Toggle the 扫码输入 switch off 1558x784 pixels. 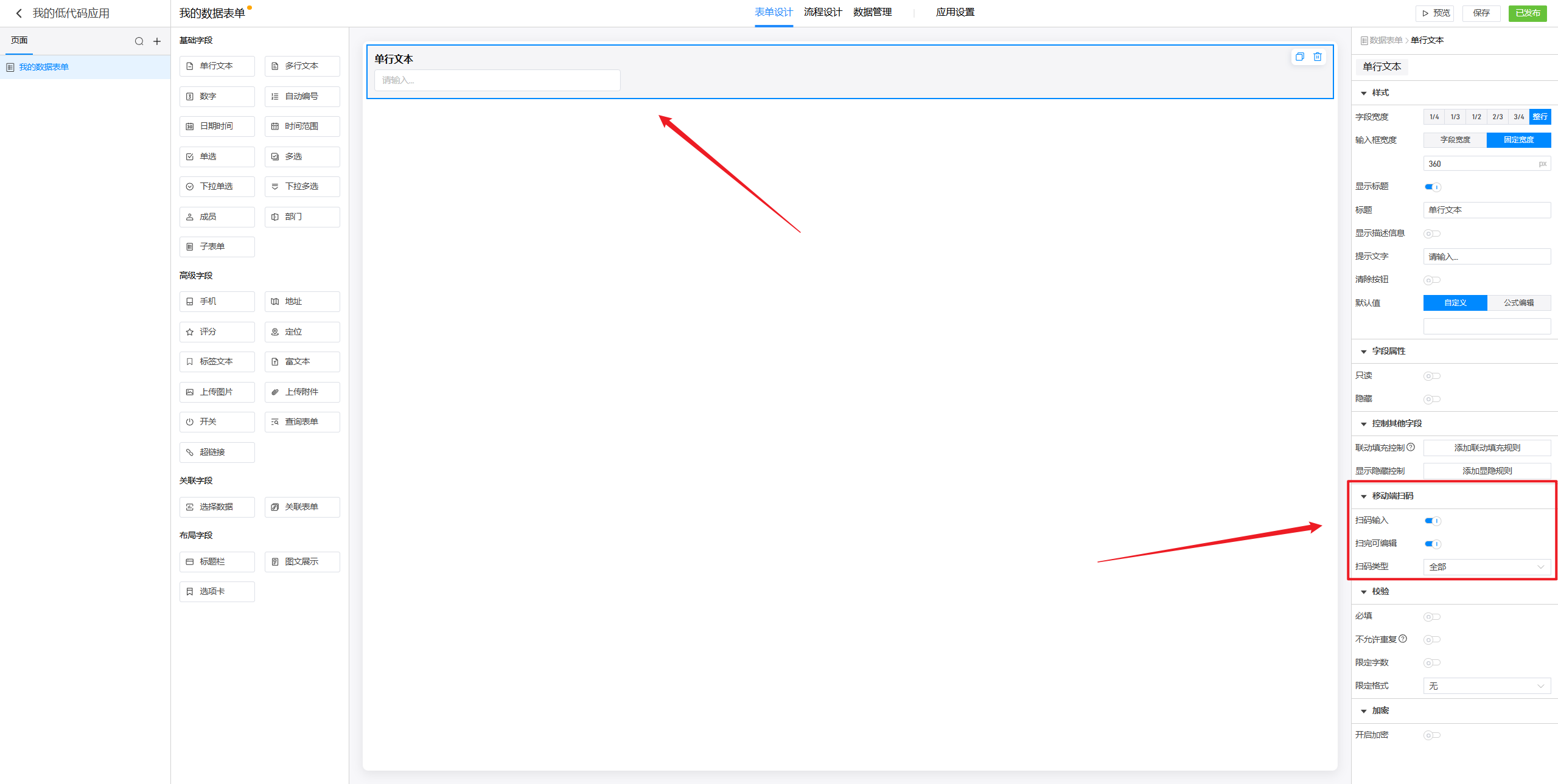click(1432, 521)
